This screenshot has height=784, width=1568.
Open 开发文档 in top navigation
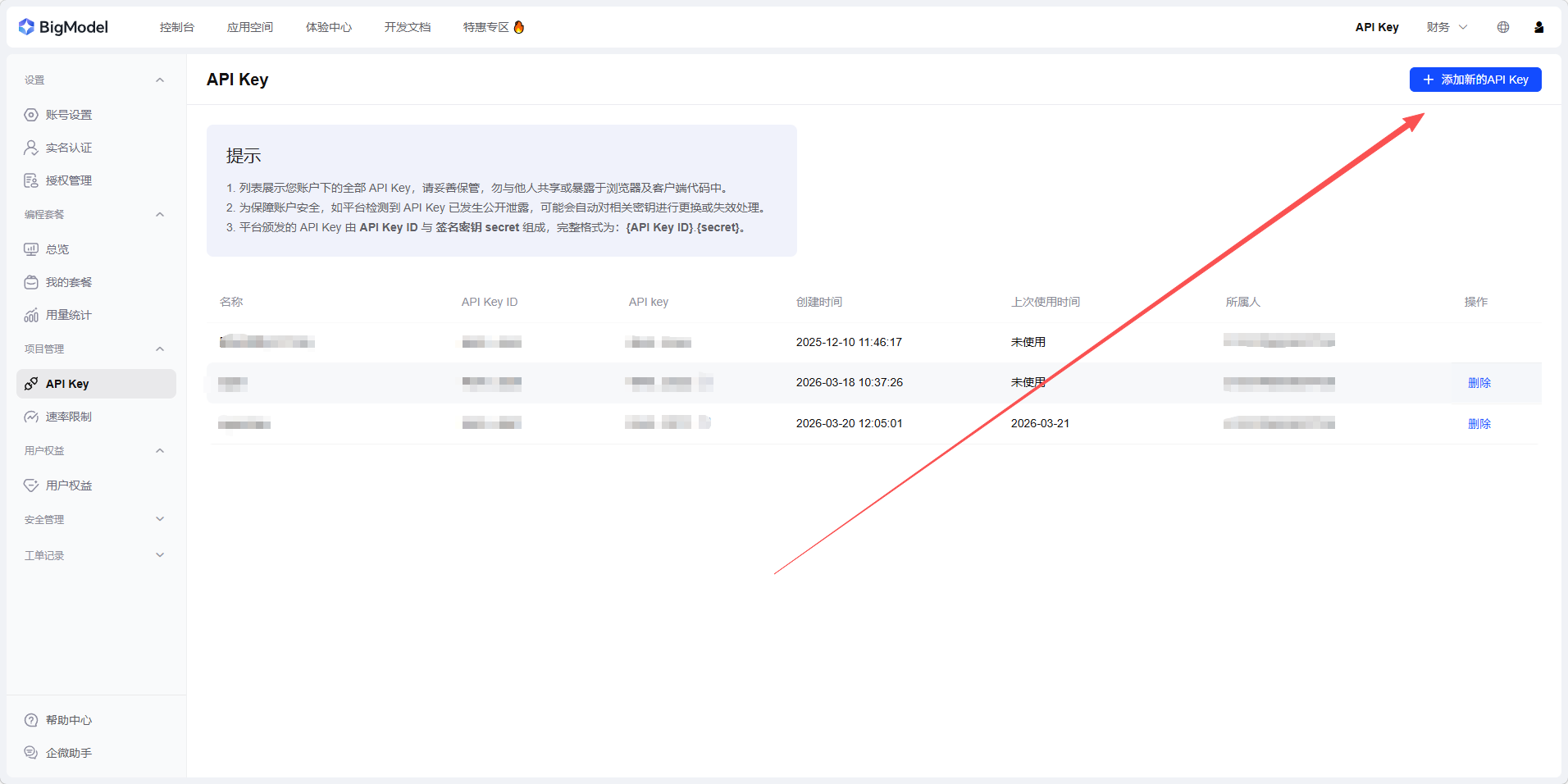[407, 27]
